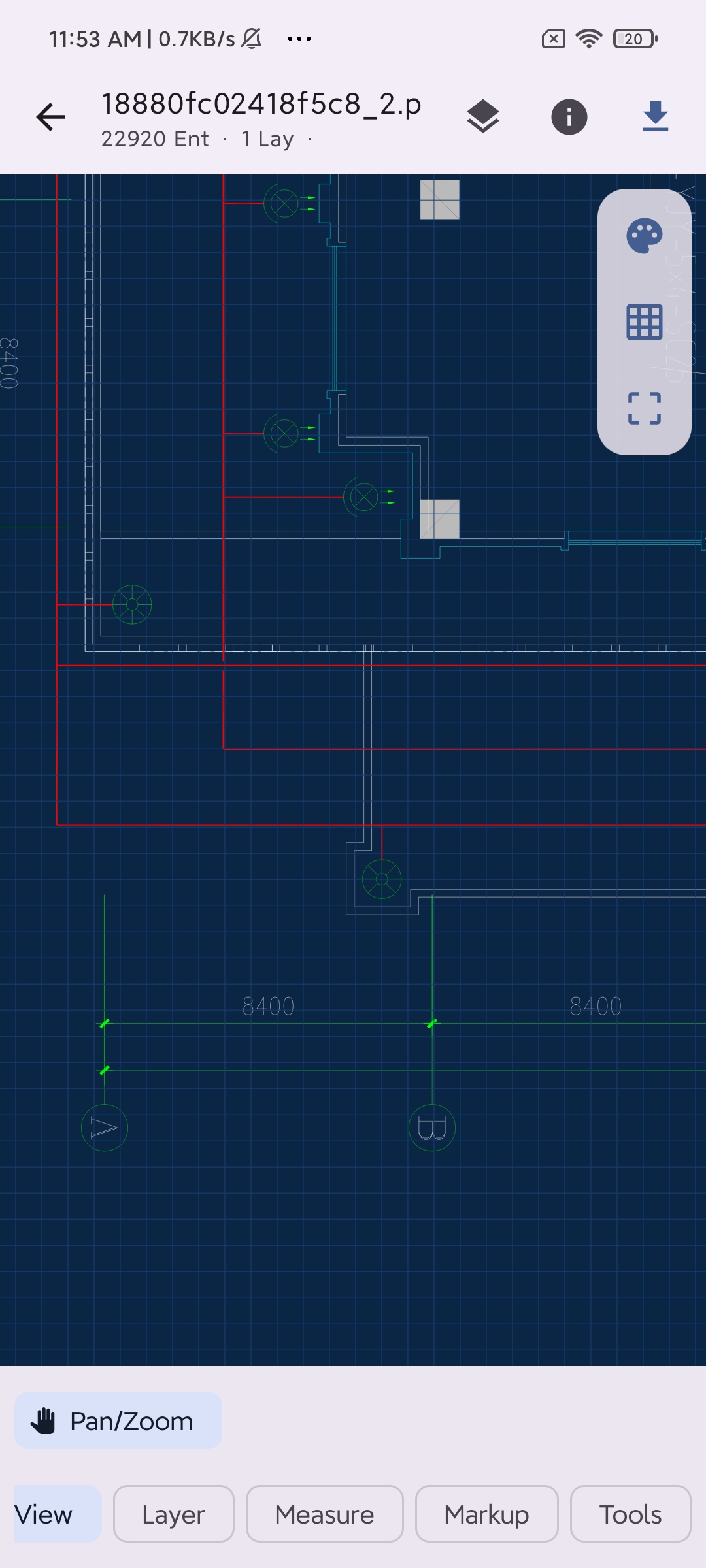
Task: Show drawing info via the info icon
Action: click(x=569, y=118)
